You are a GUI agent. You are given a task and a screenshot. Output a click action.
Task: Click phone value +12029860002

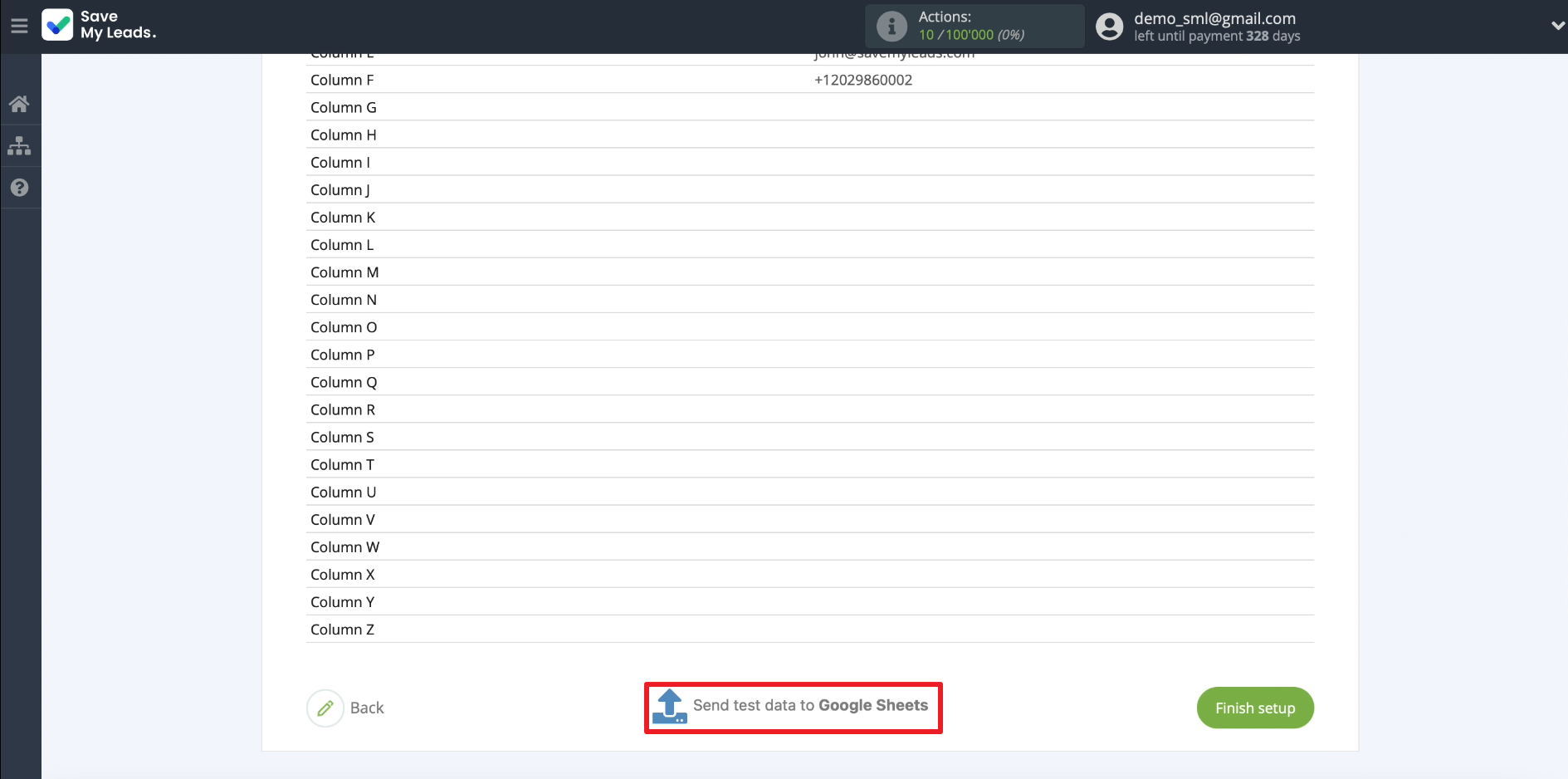click(x=863, y=80)
